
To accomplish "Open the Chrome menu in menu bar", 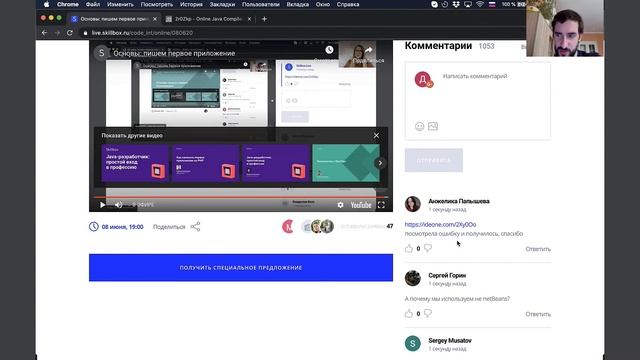I will tap(68, 4).
